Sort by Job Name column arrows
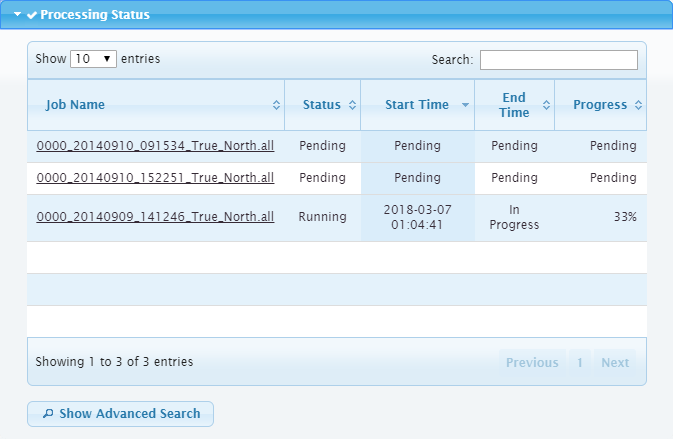Viewport: 673px width, 439px height. tap(276, 105)
